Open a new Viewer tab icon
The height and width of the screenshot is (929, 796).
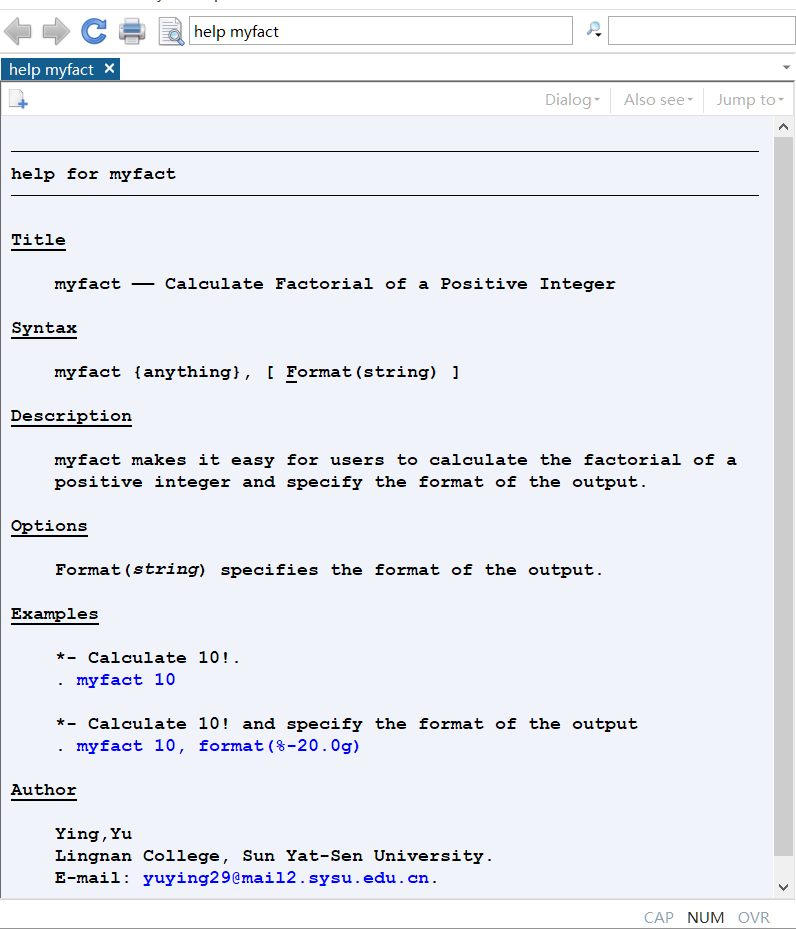tap(18, 99)
